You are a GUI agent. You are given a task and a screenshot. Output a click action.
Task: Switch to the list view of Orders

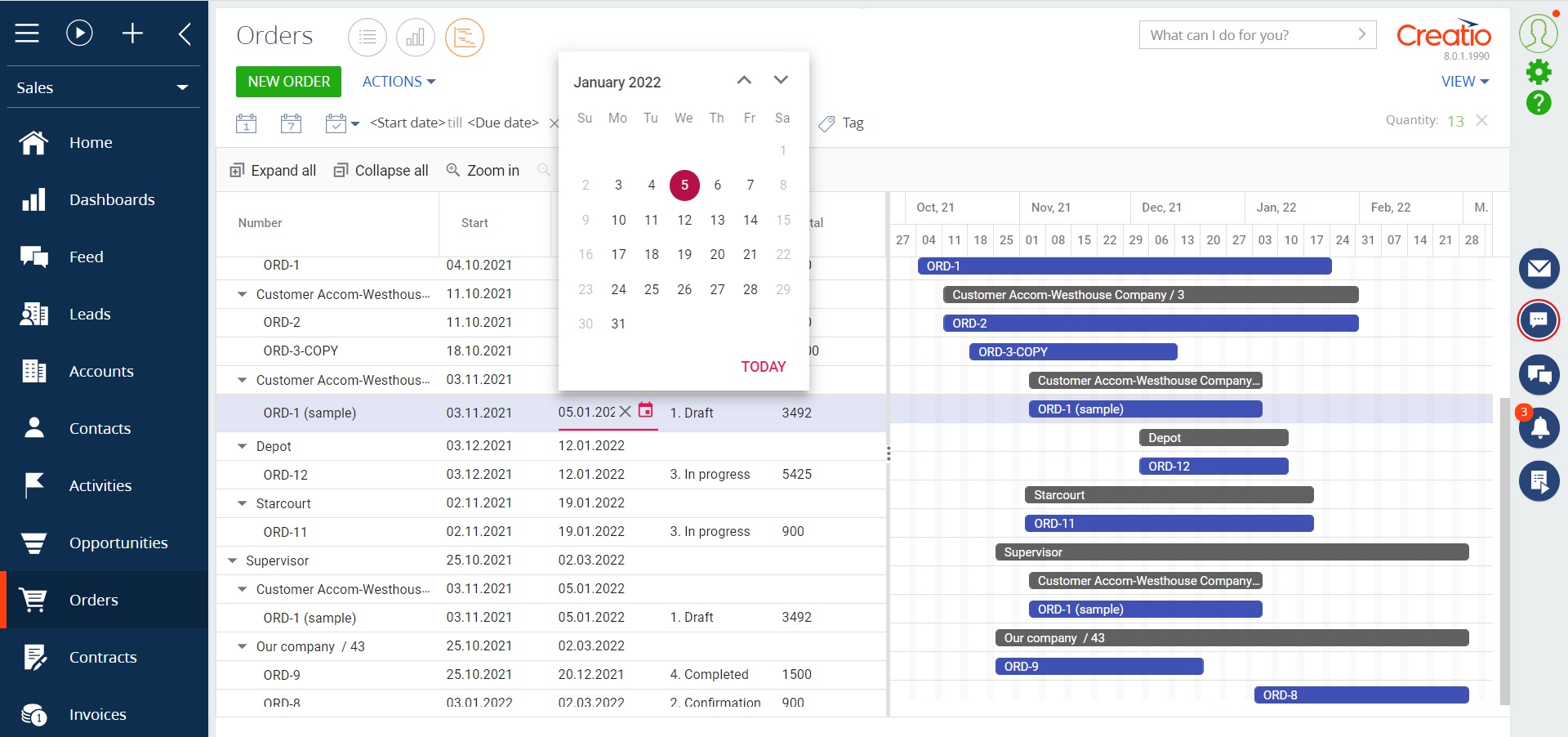click(x=367, y=37)
